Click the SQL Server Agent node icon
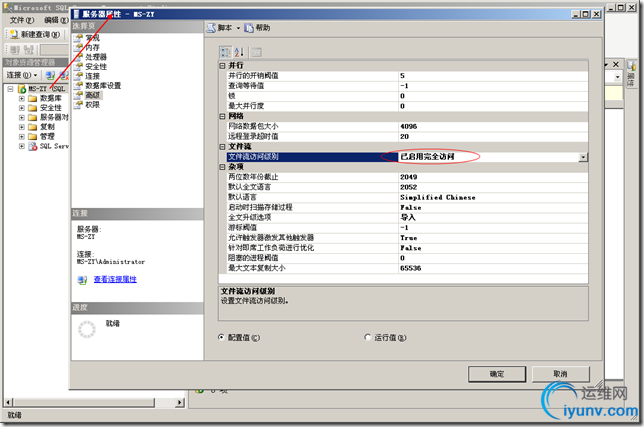 33,146
